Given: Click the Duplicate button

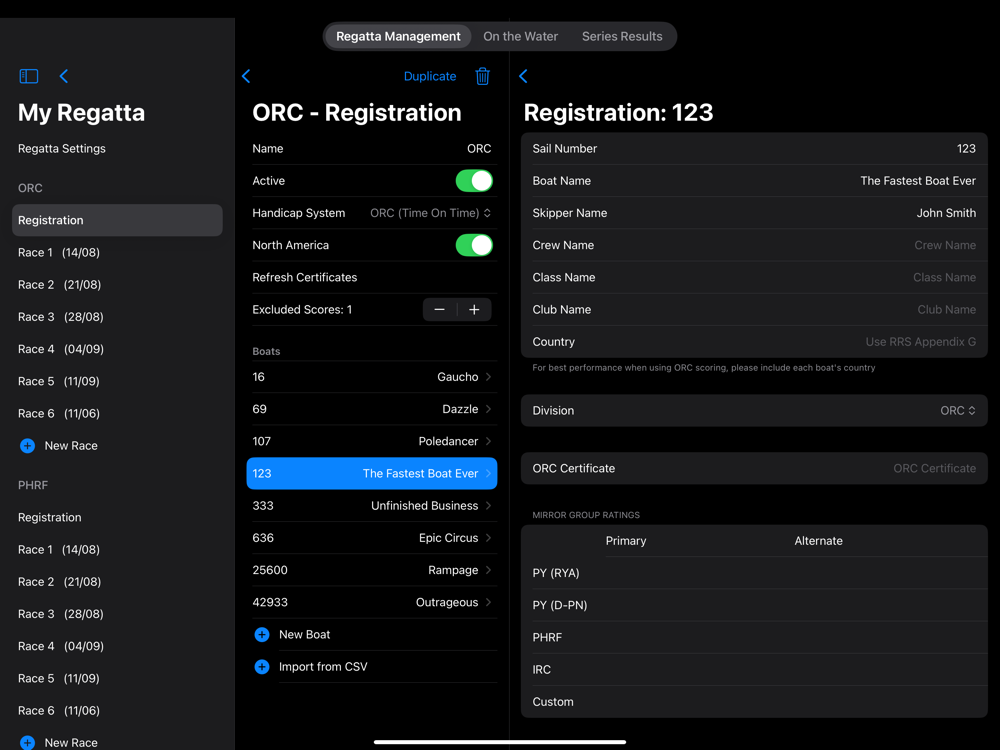Looking at the screenshot, I should point(430,77).
